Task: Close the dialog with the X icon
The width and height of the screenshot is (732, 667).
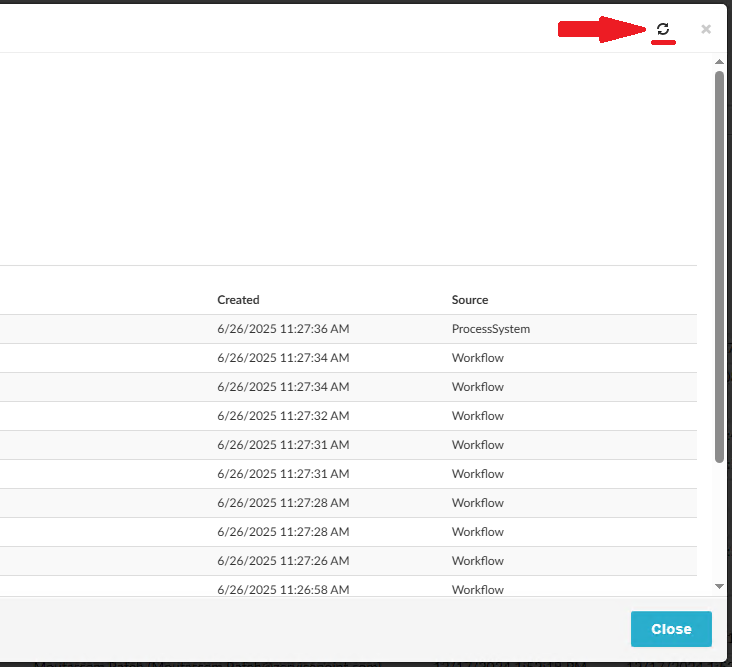Action: 706,30
